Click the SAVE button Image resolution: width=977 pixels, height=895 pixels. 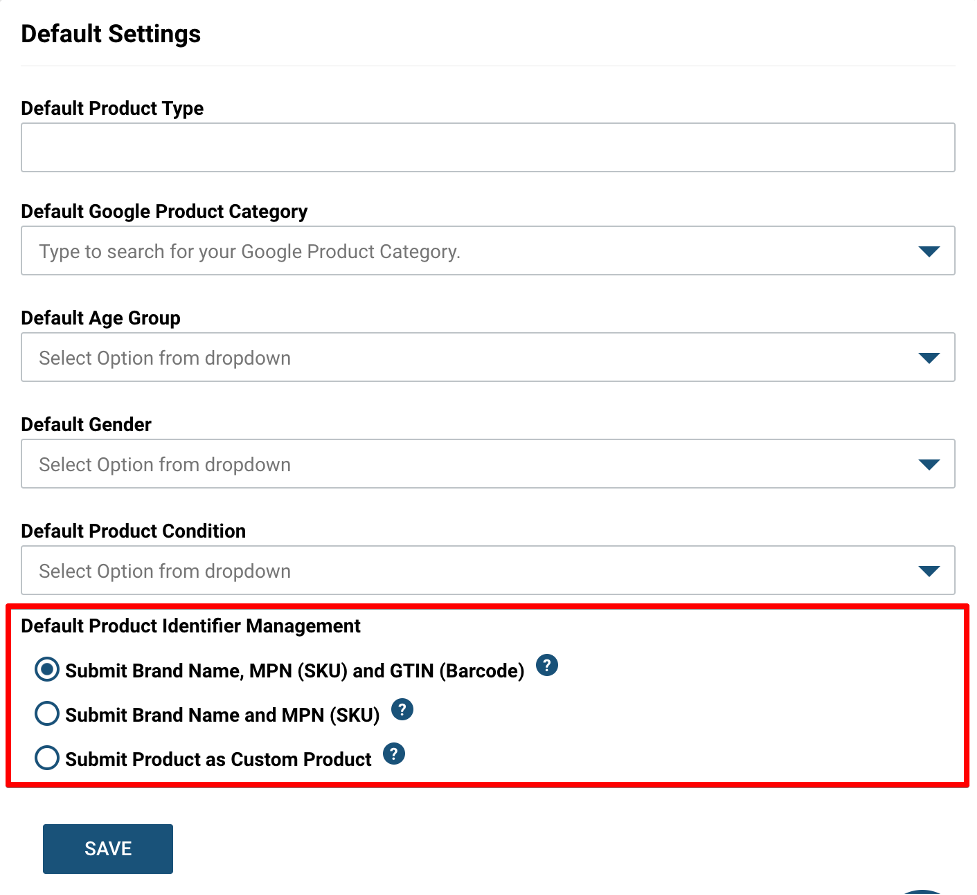tap(108, 848)
